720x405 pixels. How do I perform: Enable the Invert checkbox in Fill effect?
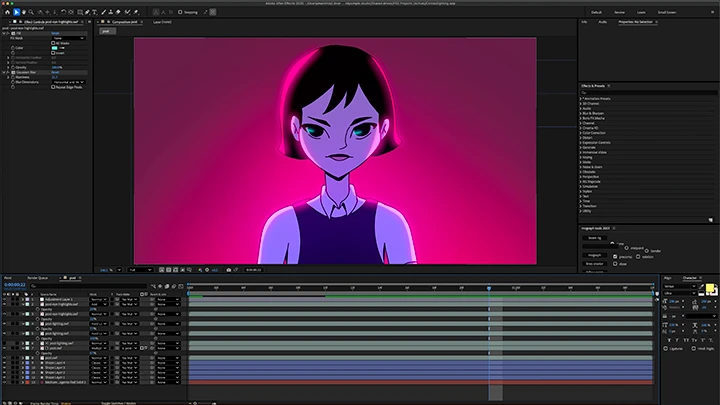(x=53, y=54)
